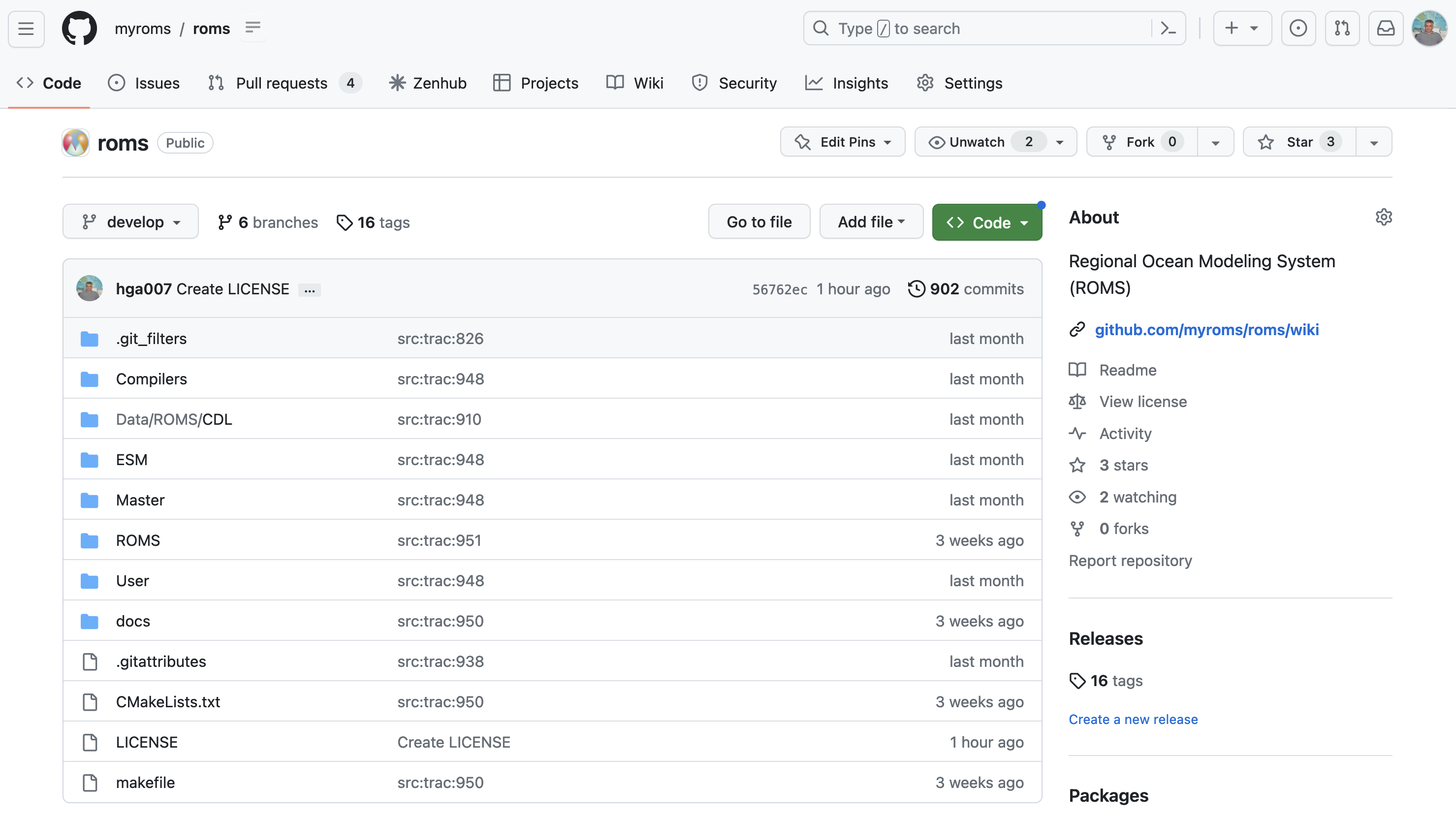Screen dimensions: 1456x818
Task: Open the Issues icon in header
Action: pyautogui.click(x=1298, y=28)
